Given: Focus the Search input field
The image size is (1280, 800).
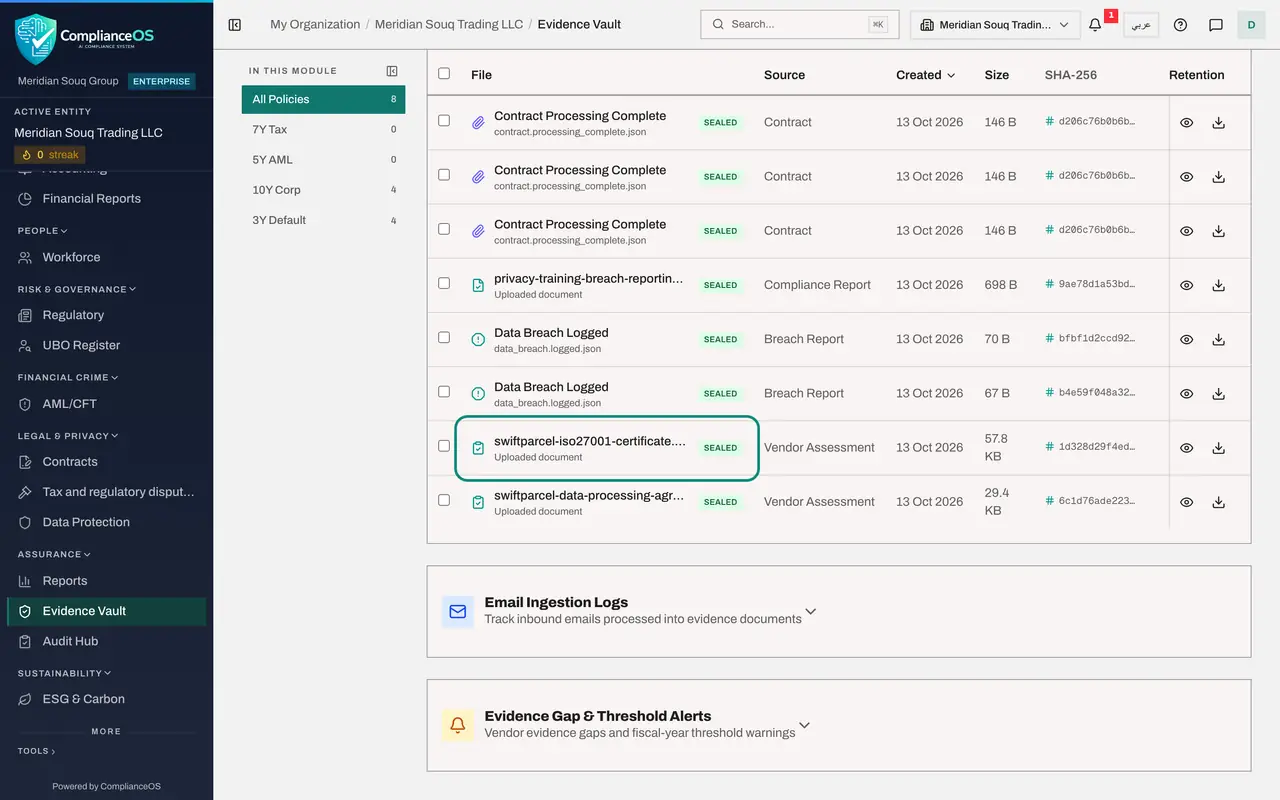Looking at the screenshot, I should click(799, 24).
